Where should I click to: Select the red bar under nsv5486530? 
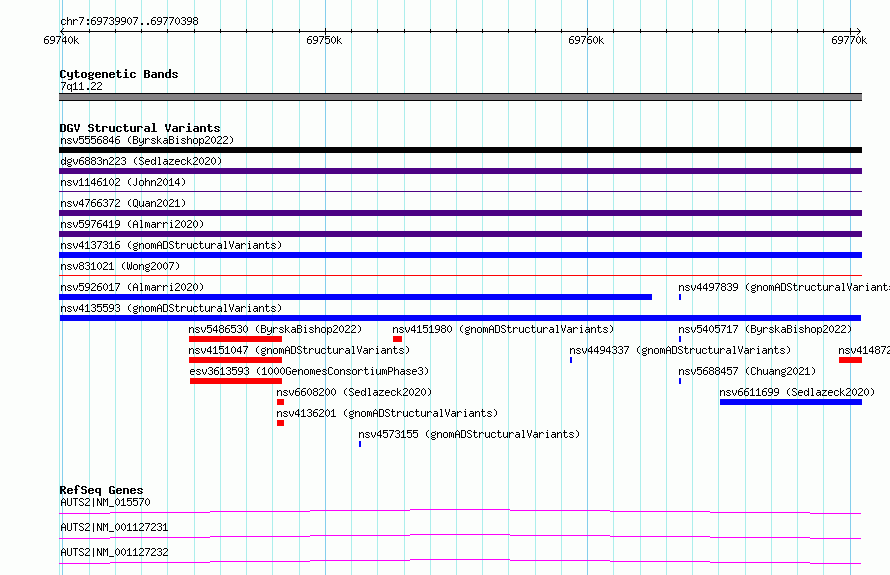(x=235, y=339)
